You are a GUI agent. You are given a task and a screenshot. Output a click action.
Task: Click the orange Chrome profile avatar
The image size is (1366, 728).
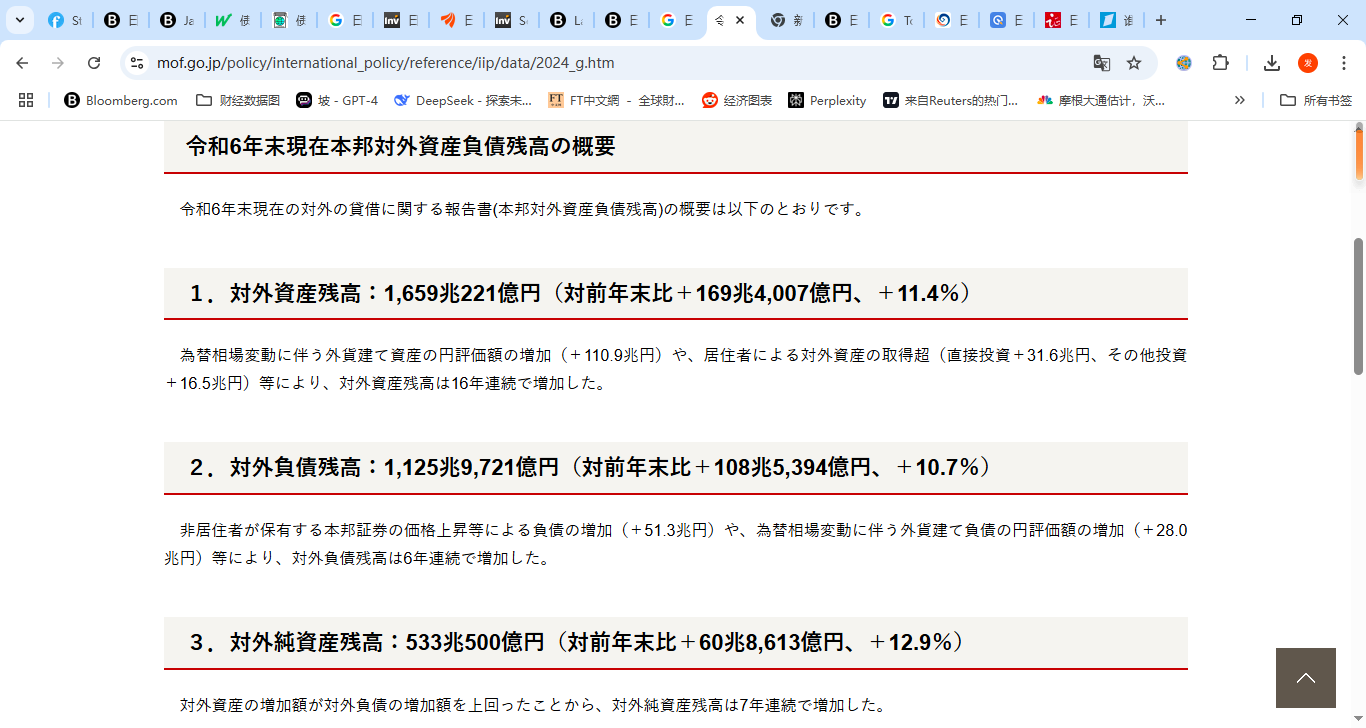(1307, 62)
